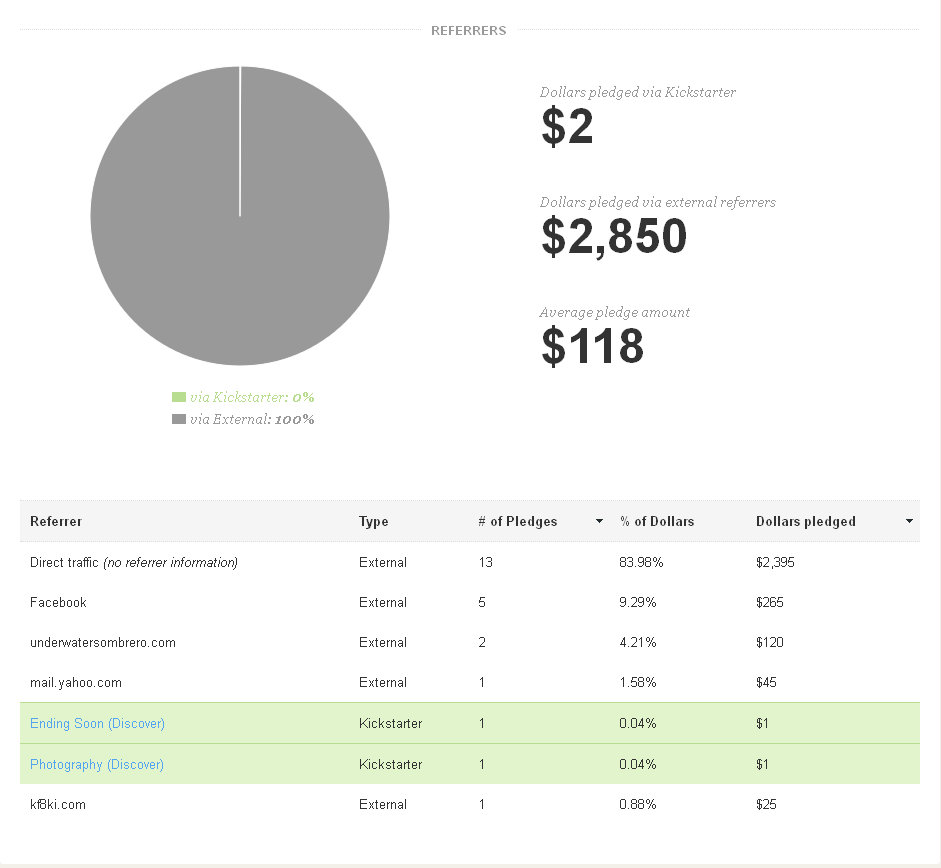This screenshot has height=868, width=941.
Task: Select the Facebook referrer cell
Action: pyautogui.click(x=58, y=602)
